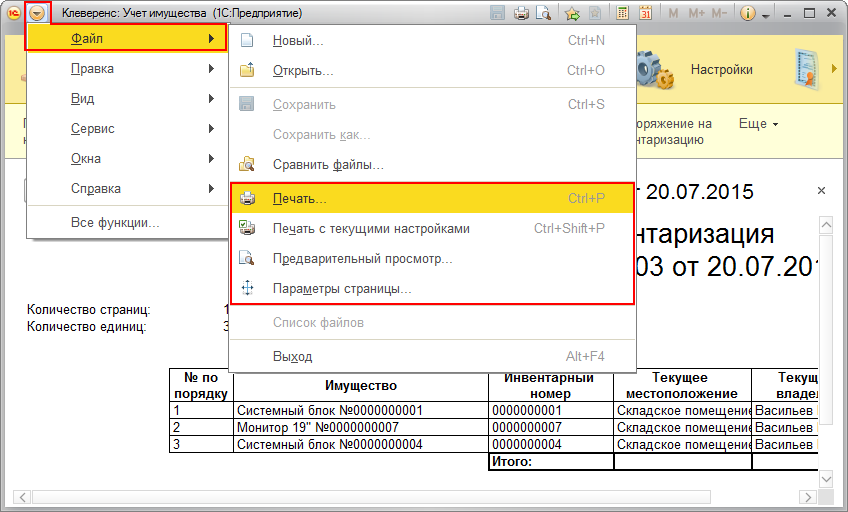Click vertical scrollbar down arrow
The image size is (848, 512).
tap(826, 478)
